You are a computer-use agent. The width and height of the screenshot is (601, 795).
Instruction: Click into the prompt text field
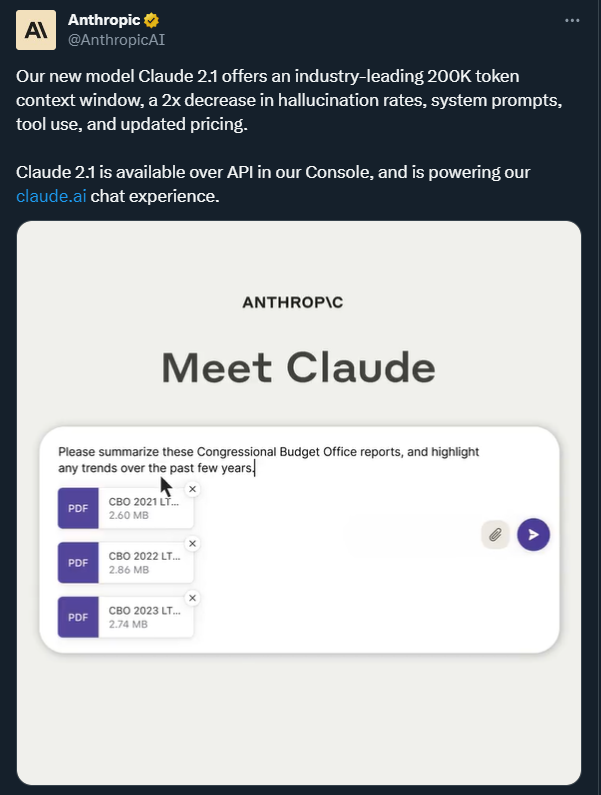tap(300, 460)
